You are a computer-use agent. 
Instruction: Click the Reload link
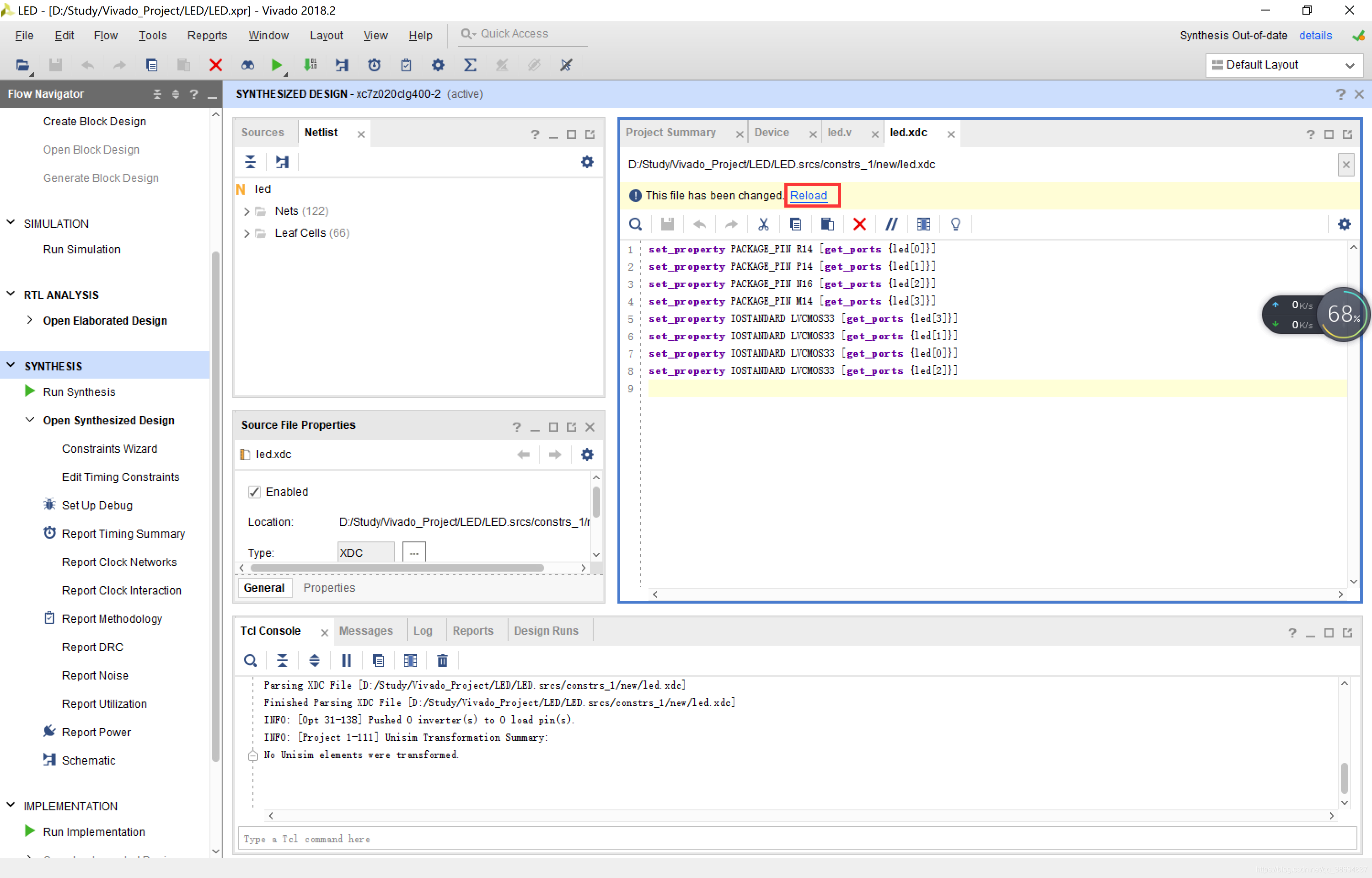click(808, 196)
